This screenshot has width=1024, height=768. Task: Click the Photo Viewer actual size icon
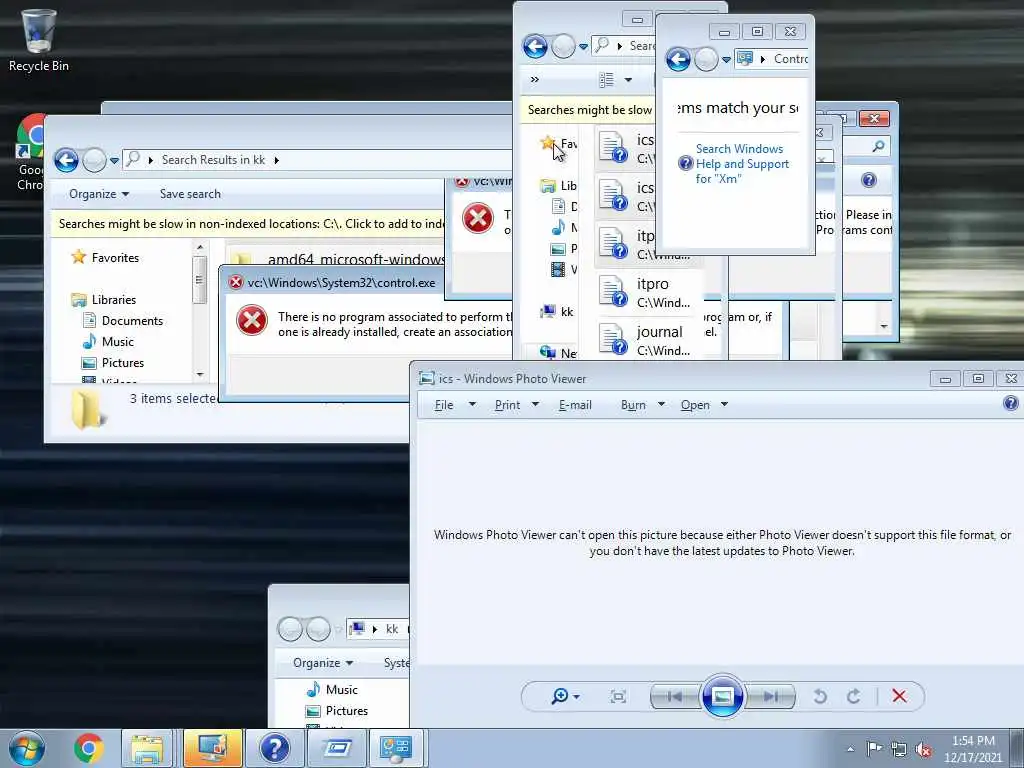(x=618, y=697)
